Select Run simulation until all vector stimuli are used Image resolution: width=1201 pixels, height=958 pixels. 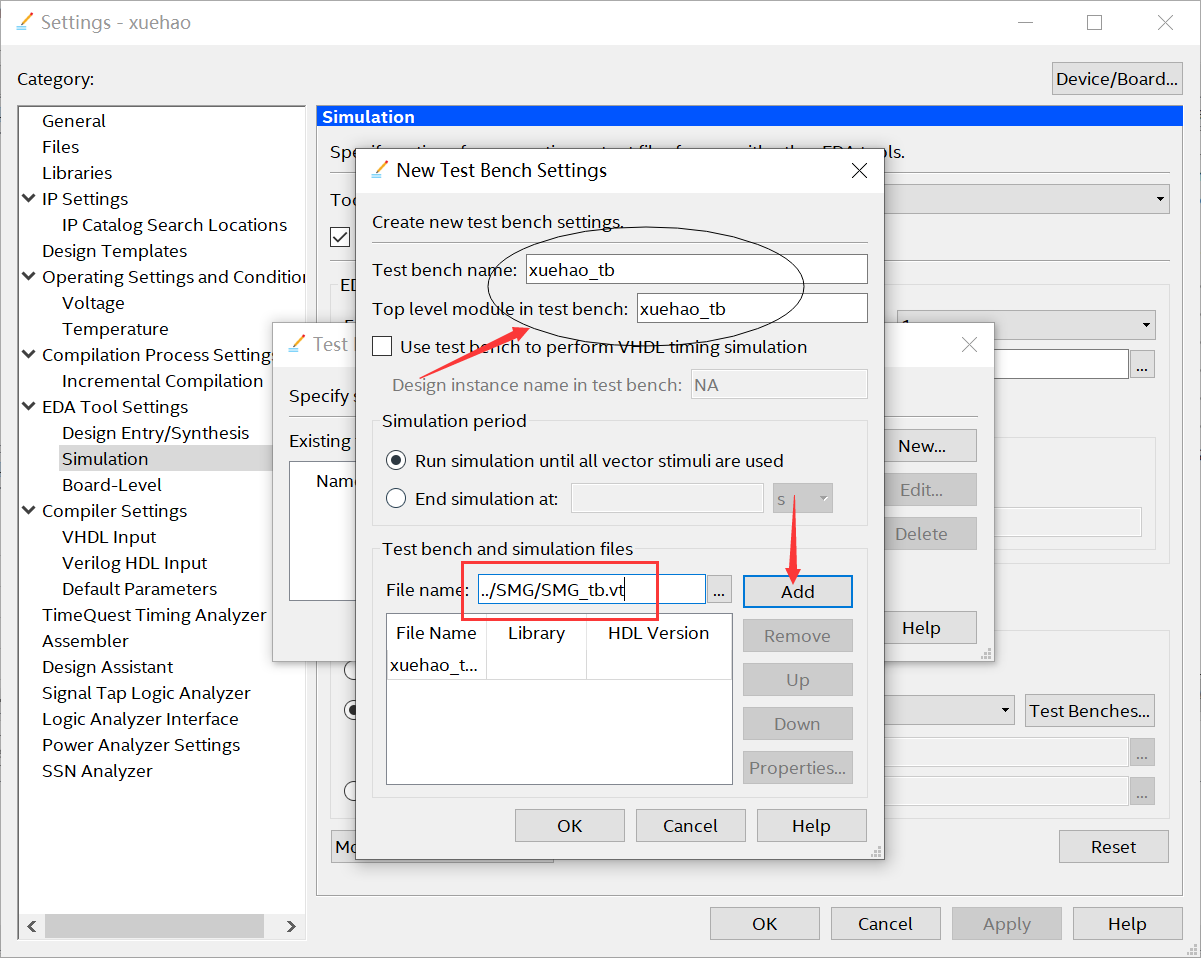tap(395, 462)
